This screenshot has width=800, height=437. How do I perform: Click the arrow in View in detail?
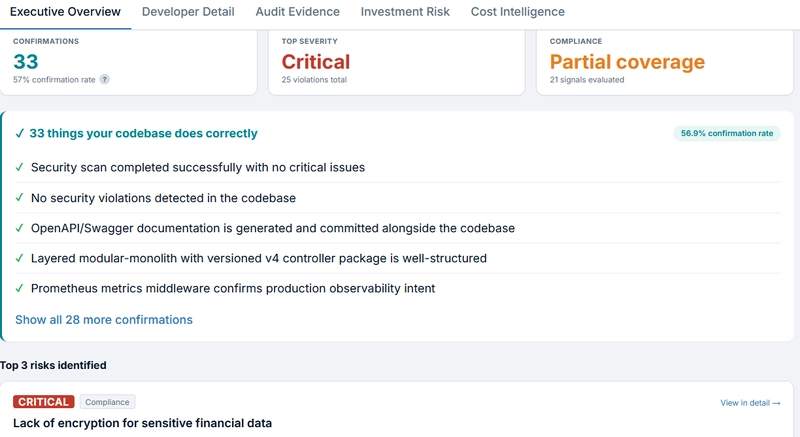click(777, 403)
